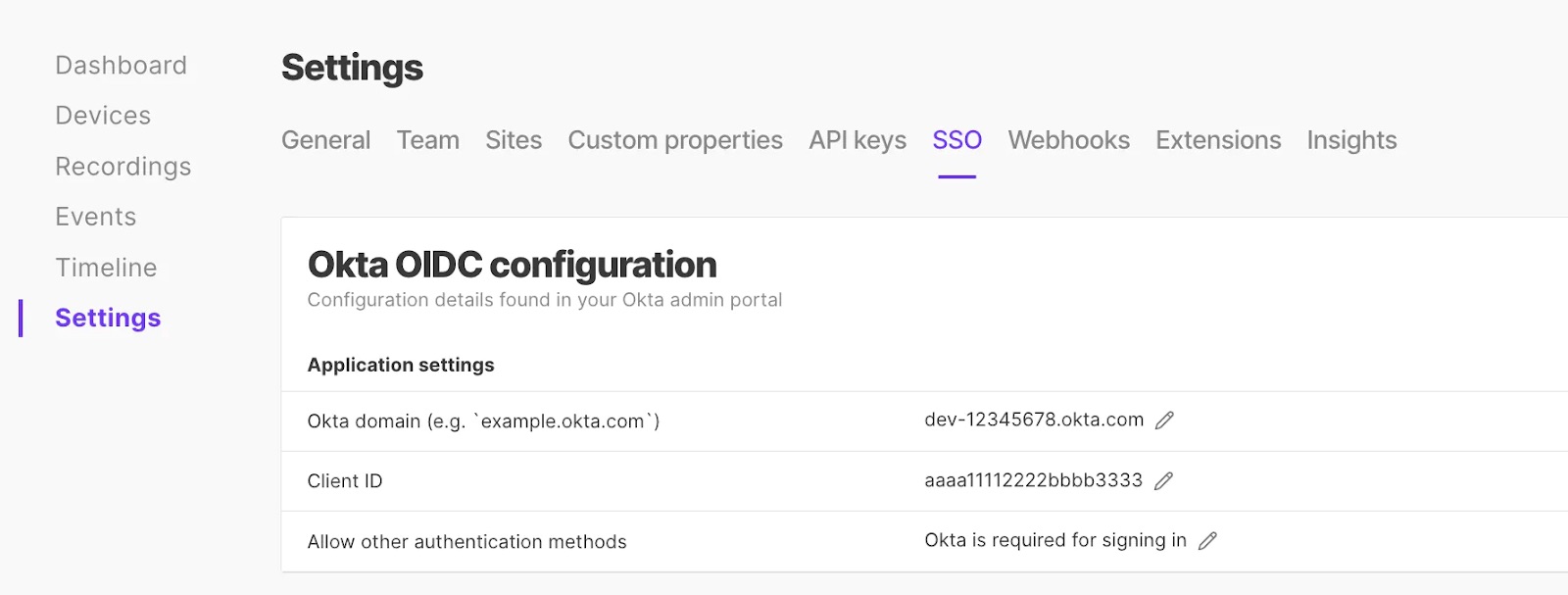Open the Dashboard page in sidebar
Viewport: 1568px width, 595px height.
[121, 66]
